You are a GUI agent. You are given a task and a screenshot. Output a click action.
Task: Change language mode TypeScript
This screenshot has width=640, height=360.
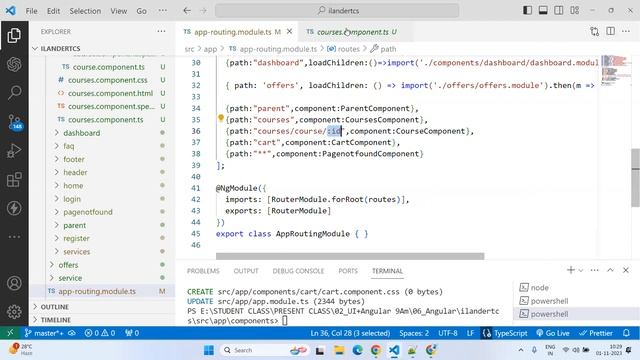tap(510, 333)
